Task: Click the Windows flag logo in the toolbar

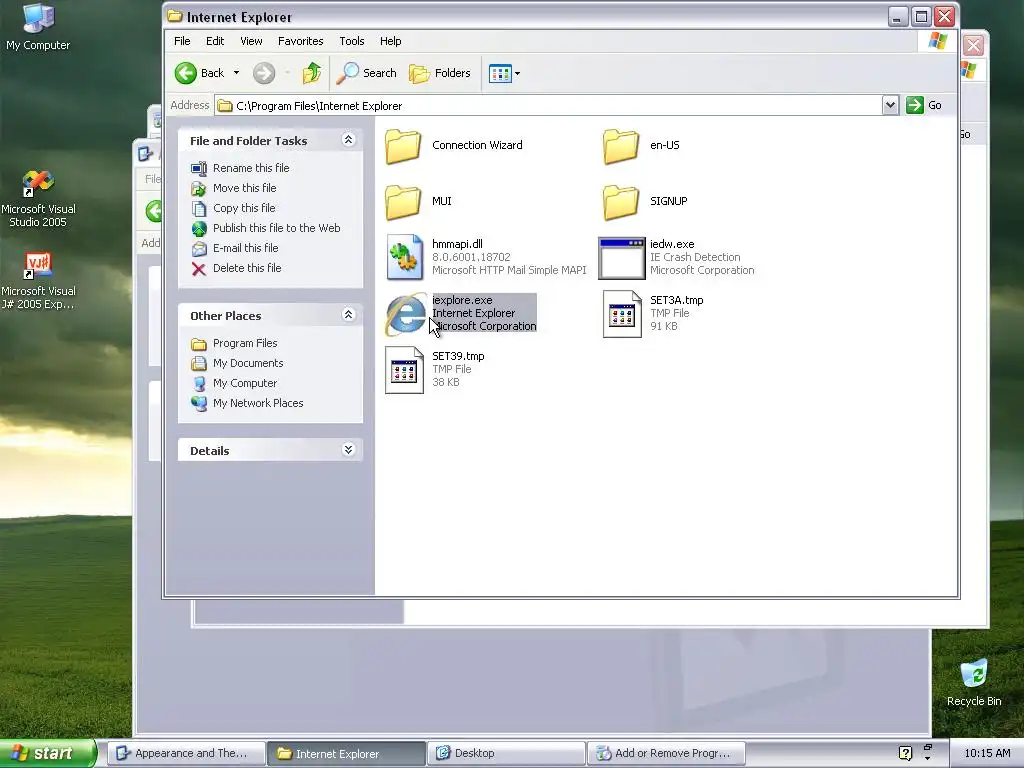Action: tap(938, 41)
